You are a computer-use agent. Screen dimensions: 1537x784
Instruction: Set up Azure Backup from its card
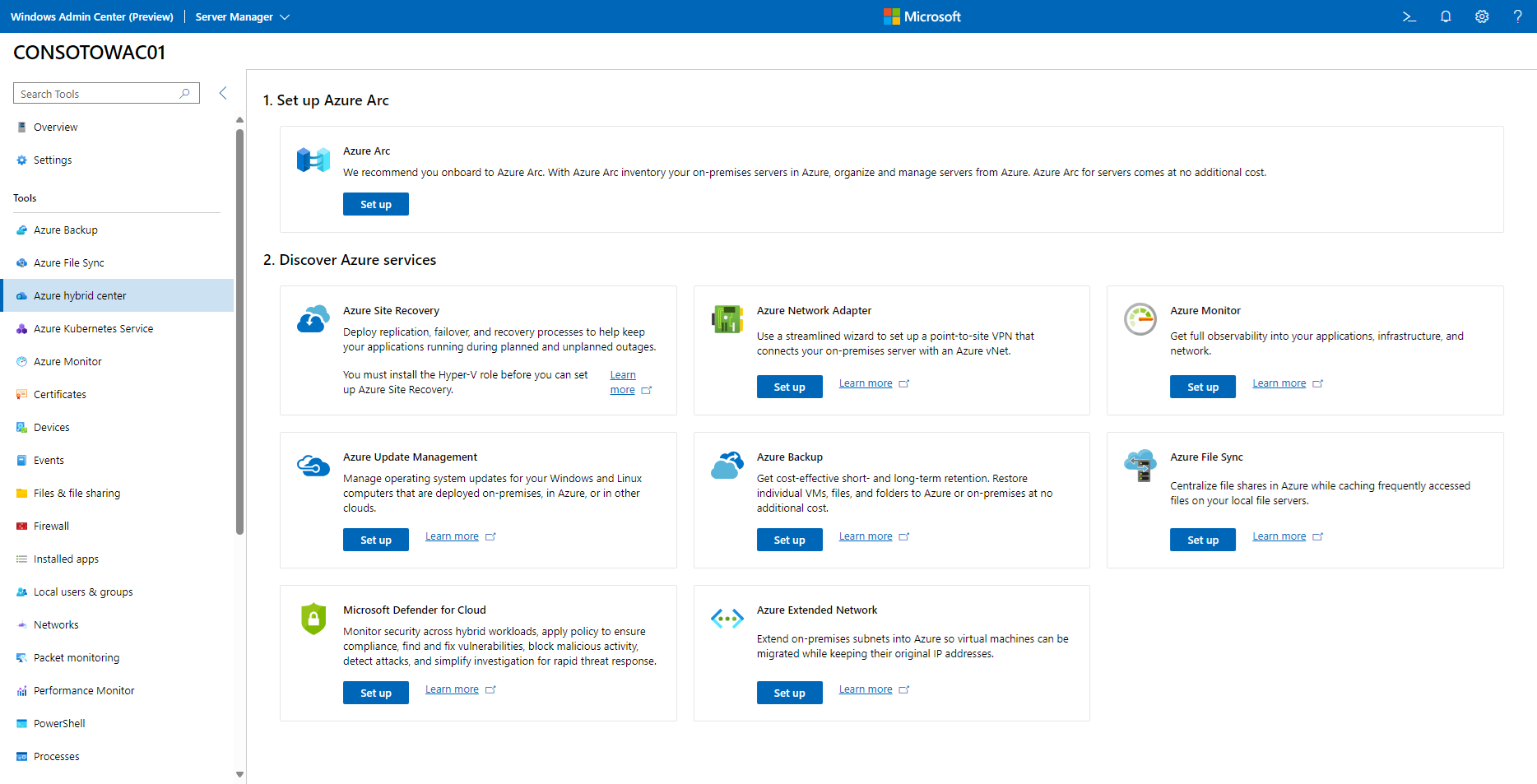click(x=789, y=539)
